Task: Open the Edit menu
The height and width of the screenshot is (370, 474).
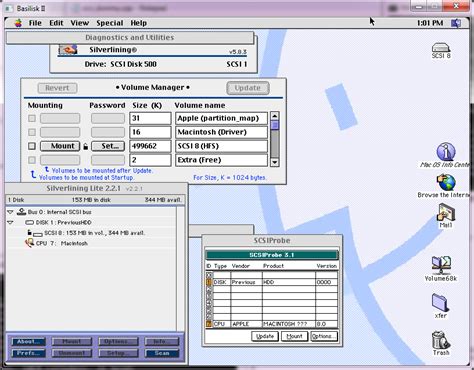Action: click(x=56, y=23)
